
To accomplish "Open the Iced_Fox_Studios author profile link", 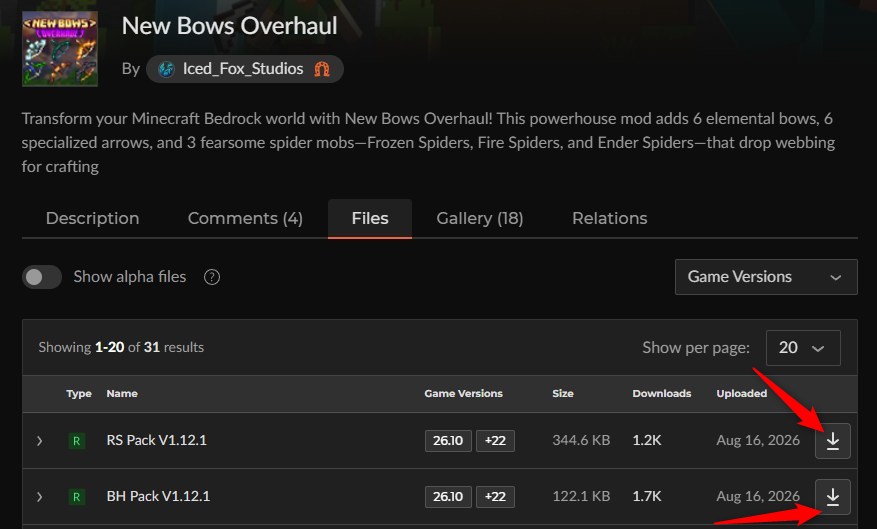I will (244, 69).
